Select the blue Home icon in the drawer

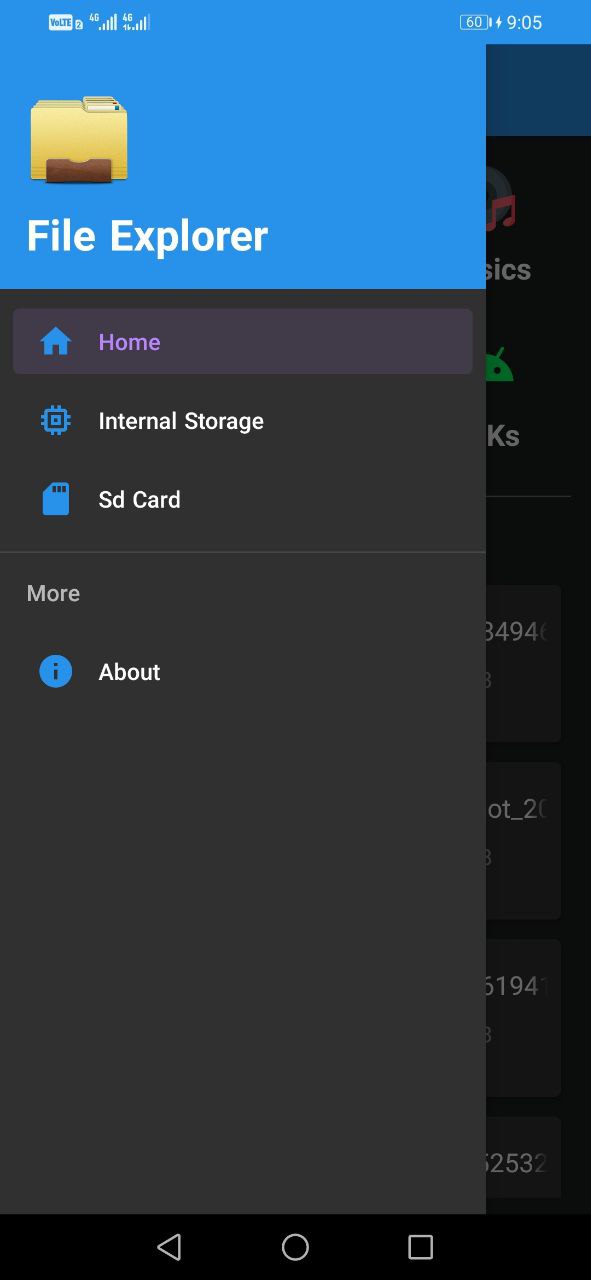[55, 341]
